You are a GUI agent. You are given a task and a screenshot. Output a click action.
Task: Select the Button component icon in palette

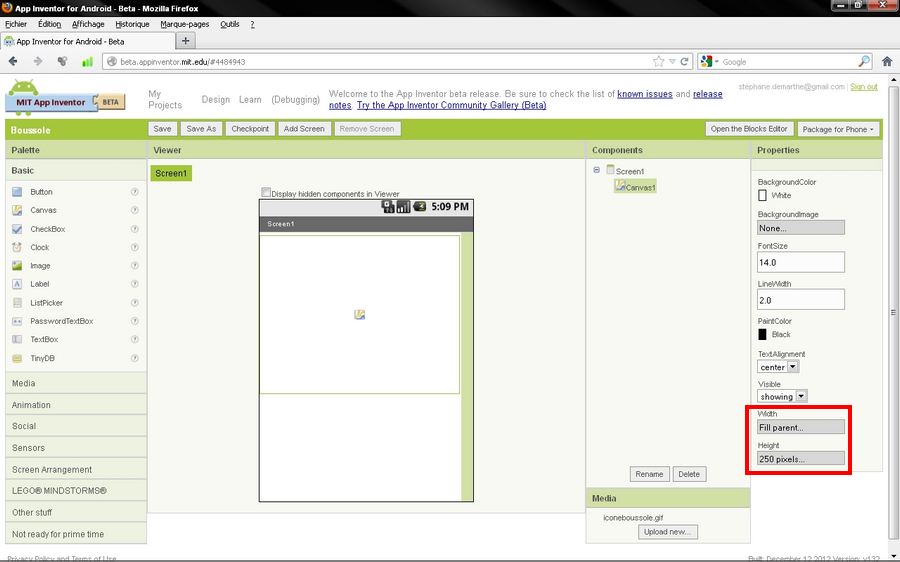[17, 192]
